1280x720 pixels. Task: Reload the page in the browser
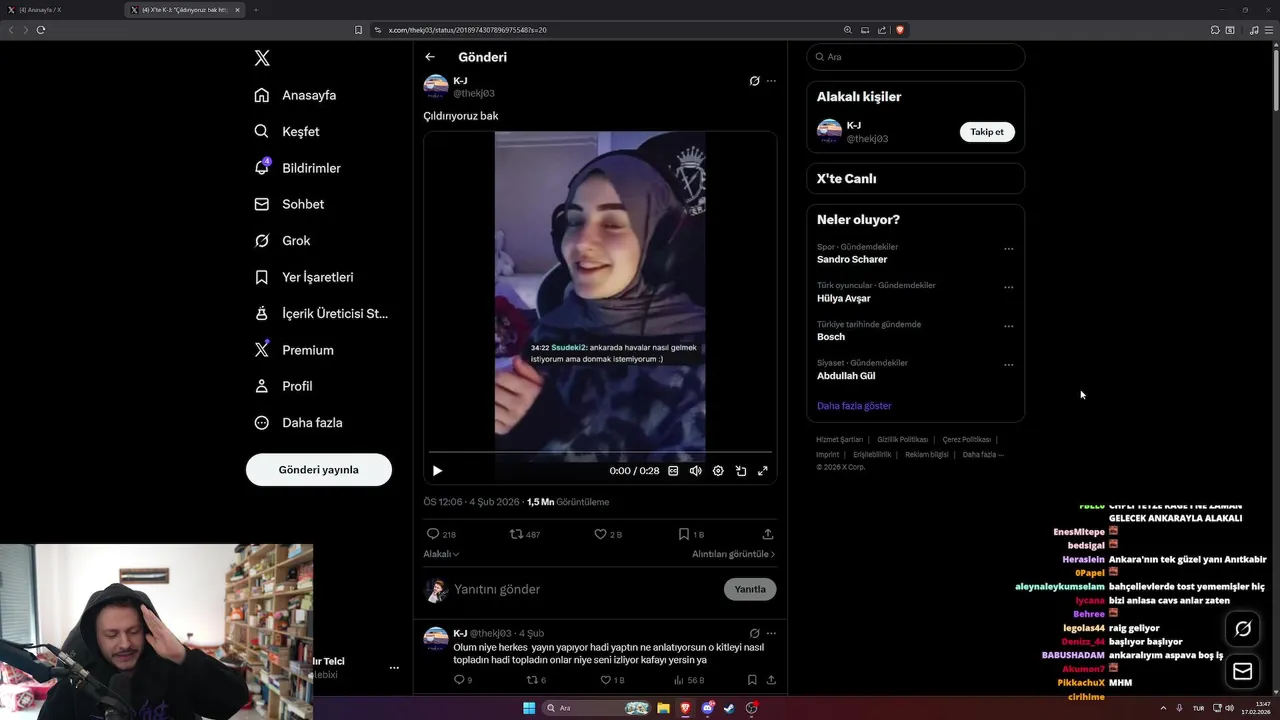tap(41, 30)
